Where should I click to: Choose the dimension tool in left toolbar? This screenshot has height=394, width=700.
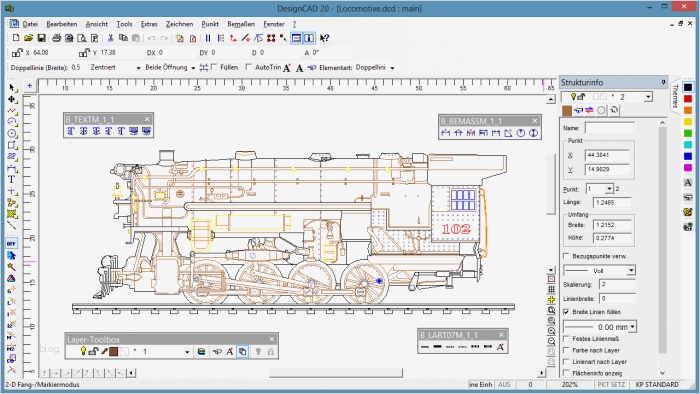click(x=12, y=168)
